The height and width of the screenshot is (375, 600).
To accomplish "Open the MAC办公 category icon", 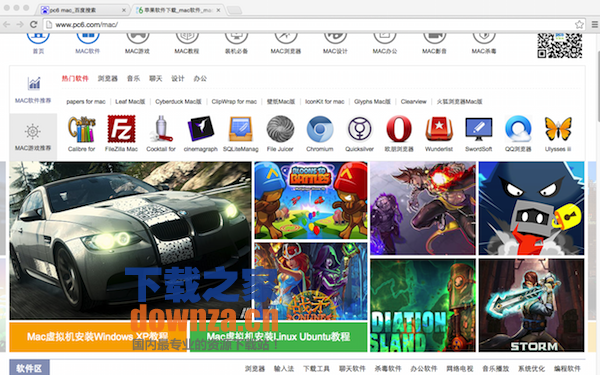I will 385,38.
